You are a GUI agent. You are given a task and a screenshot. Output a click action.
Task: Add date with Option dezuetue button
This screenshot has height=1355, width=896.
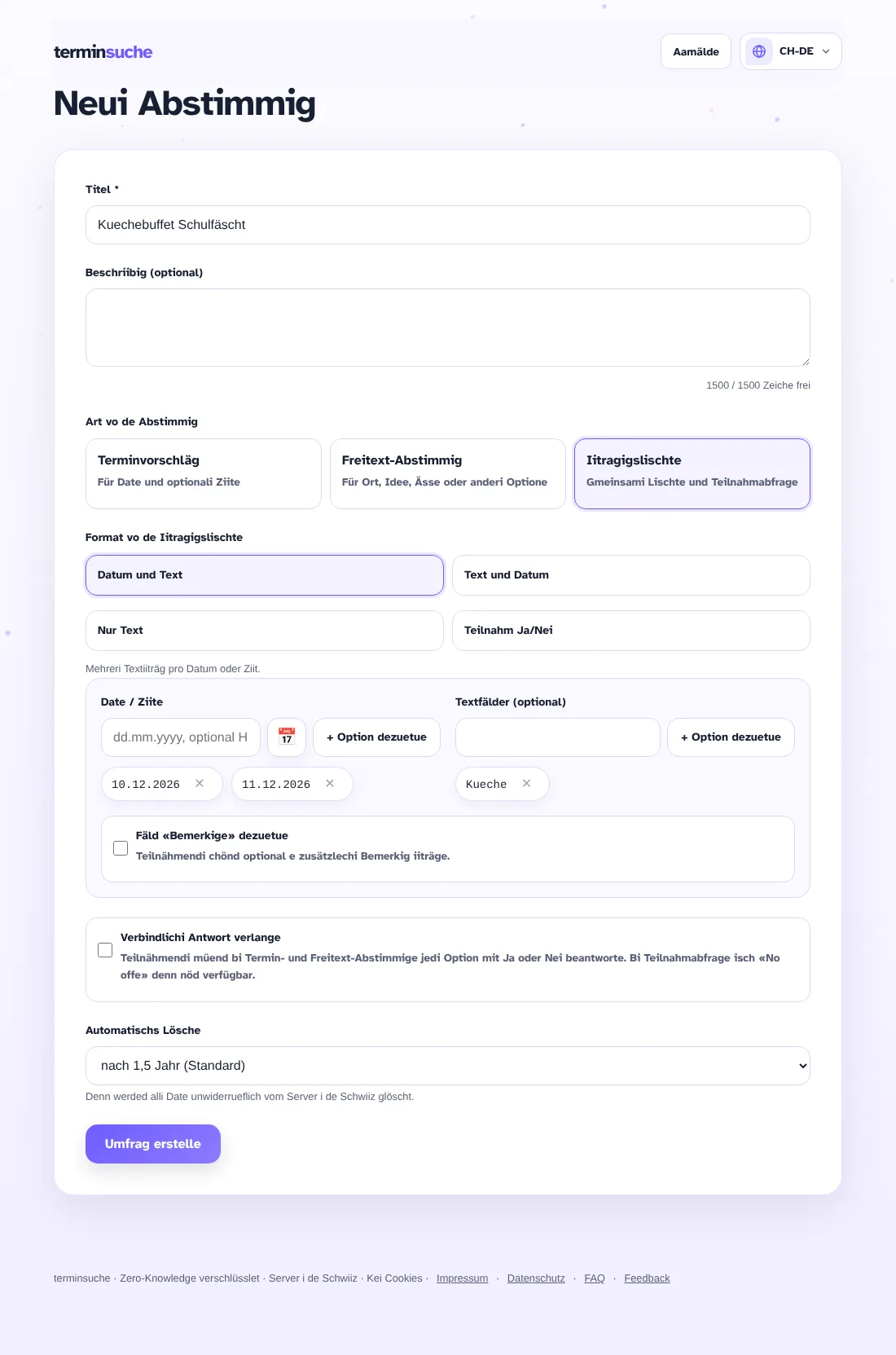(x=376, y=737)
